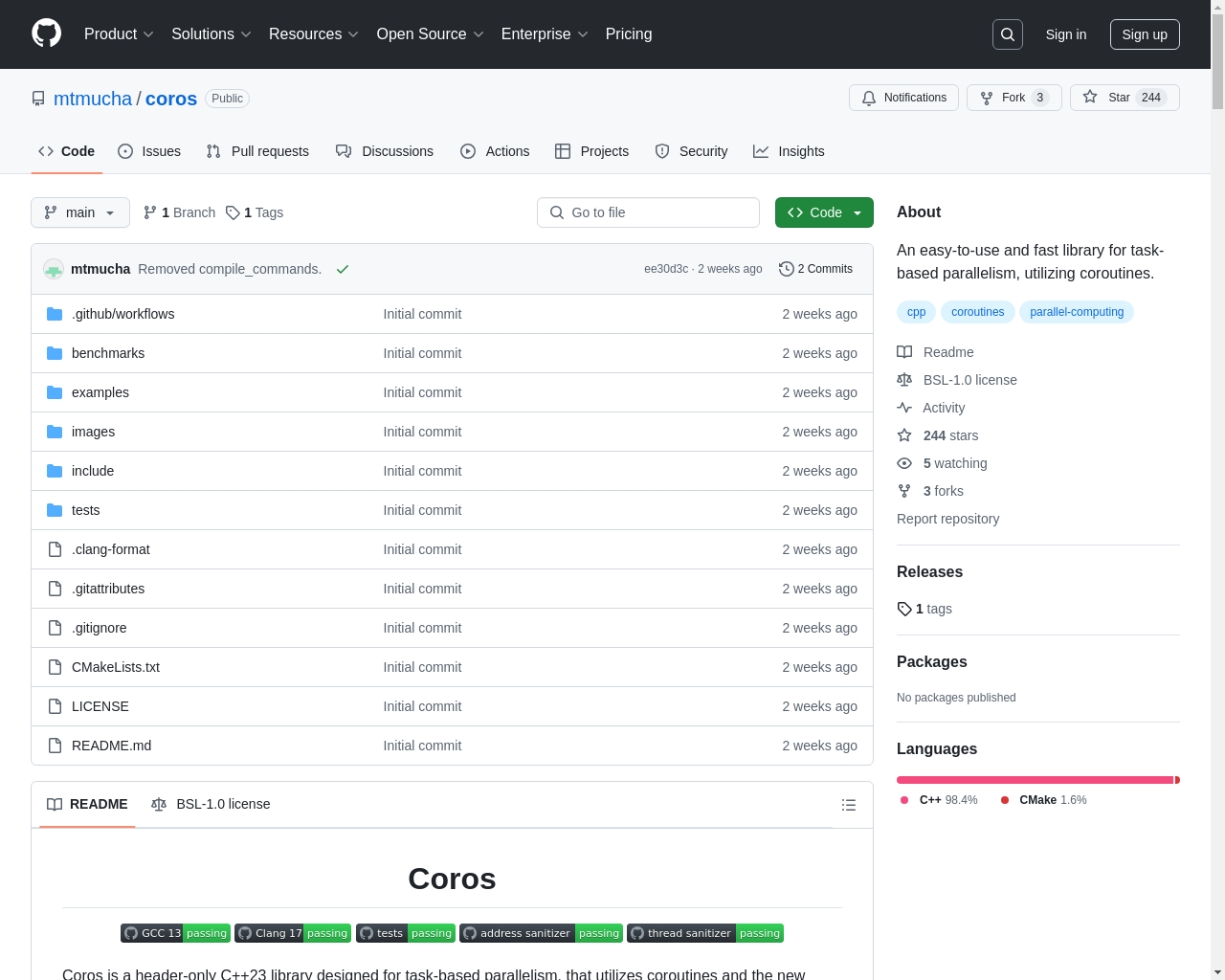Click the thread sanitizer passing badge
The height and width of the screenshot is (980, 1225).
[x=705, y=933]
